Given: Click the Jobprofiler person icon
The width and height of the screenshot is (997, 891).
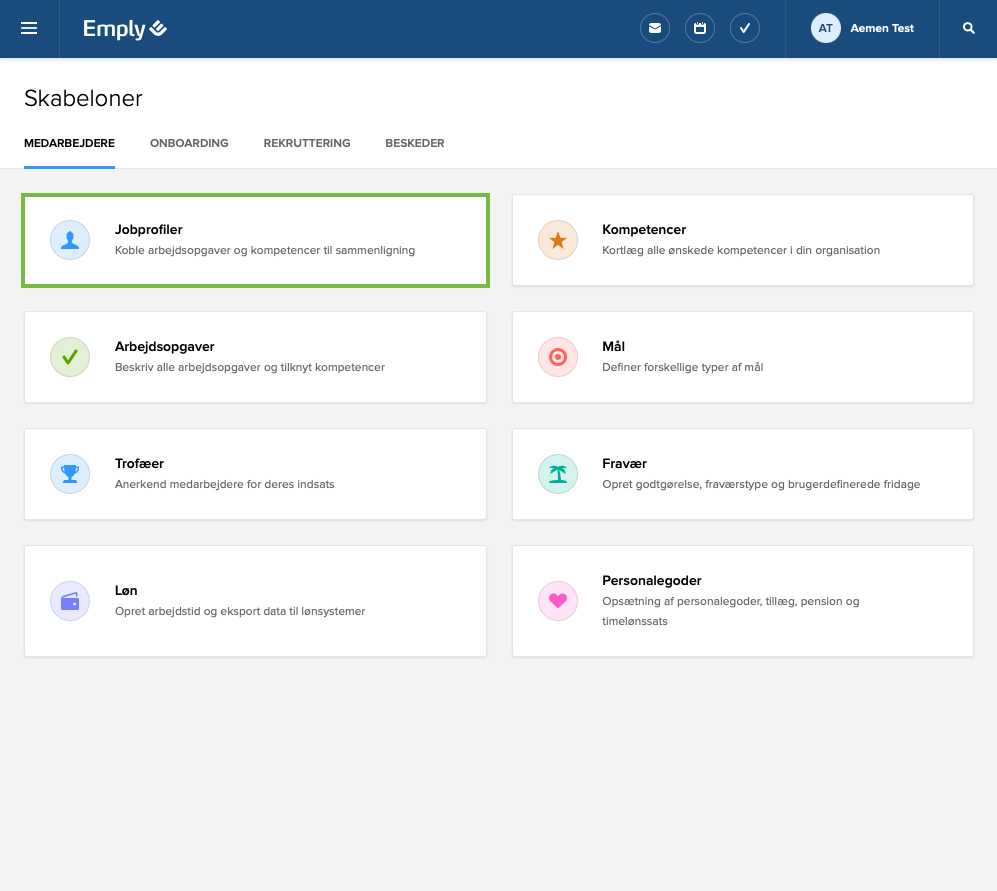Looking at the screenshot, I should coord(70,240).
